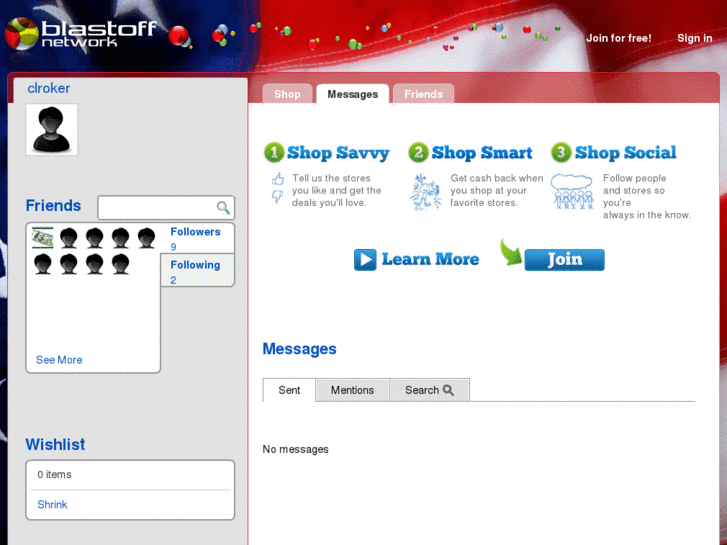Click Shrink in the Wishlist box
The height and width of the screenshot is (545, 727).
52,505
